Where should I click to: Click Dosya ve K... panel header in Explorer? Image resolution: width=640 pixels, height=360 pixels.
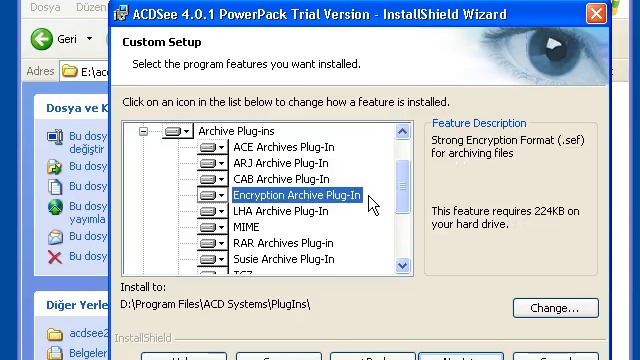pyautogui.click(x=77, y=108)
